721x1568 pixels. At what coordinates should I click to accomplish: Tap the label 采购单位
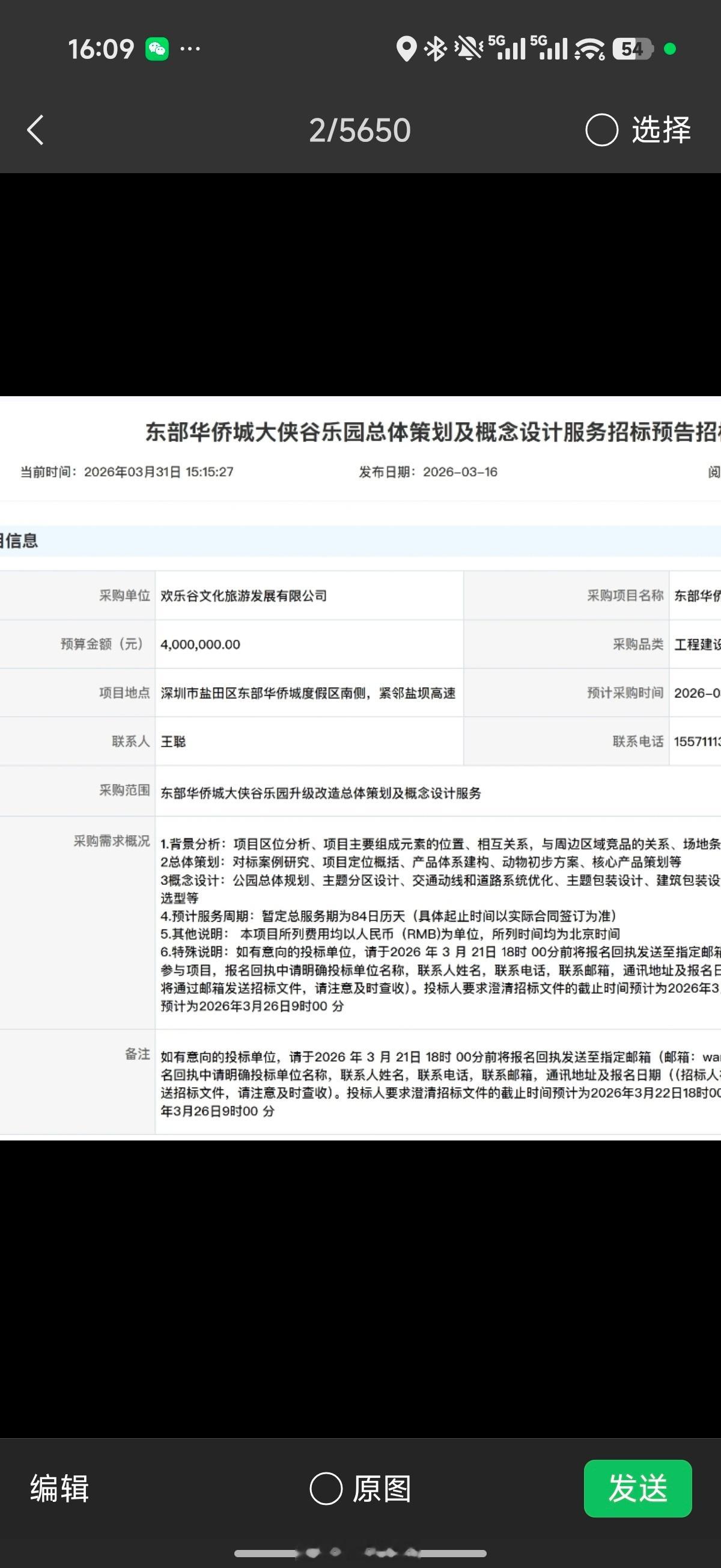125,595
